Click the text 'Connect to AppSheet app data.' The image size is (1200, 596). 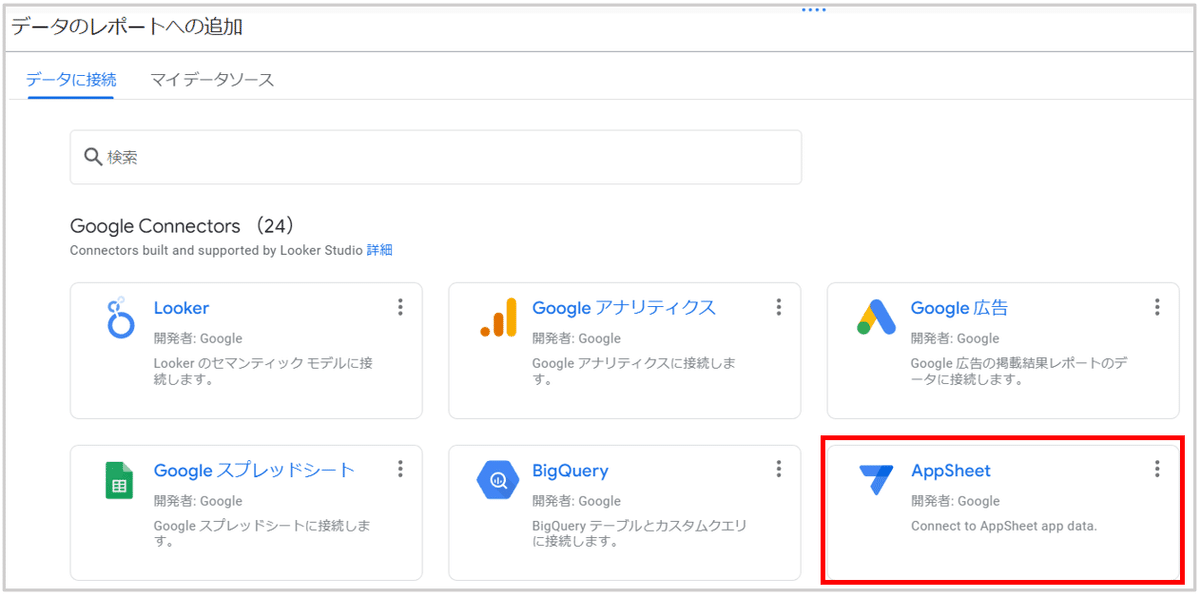click(1004, 526)
